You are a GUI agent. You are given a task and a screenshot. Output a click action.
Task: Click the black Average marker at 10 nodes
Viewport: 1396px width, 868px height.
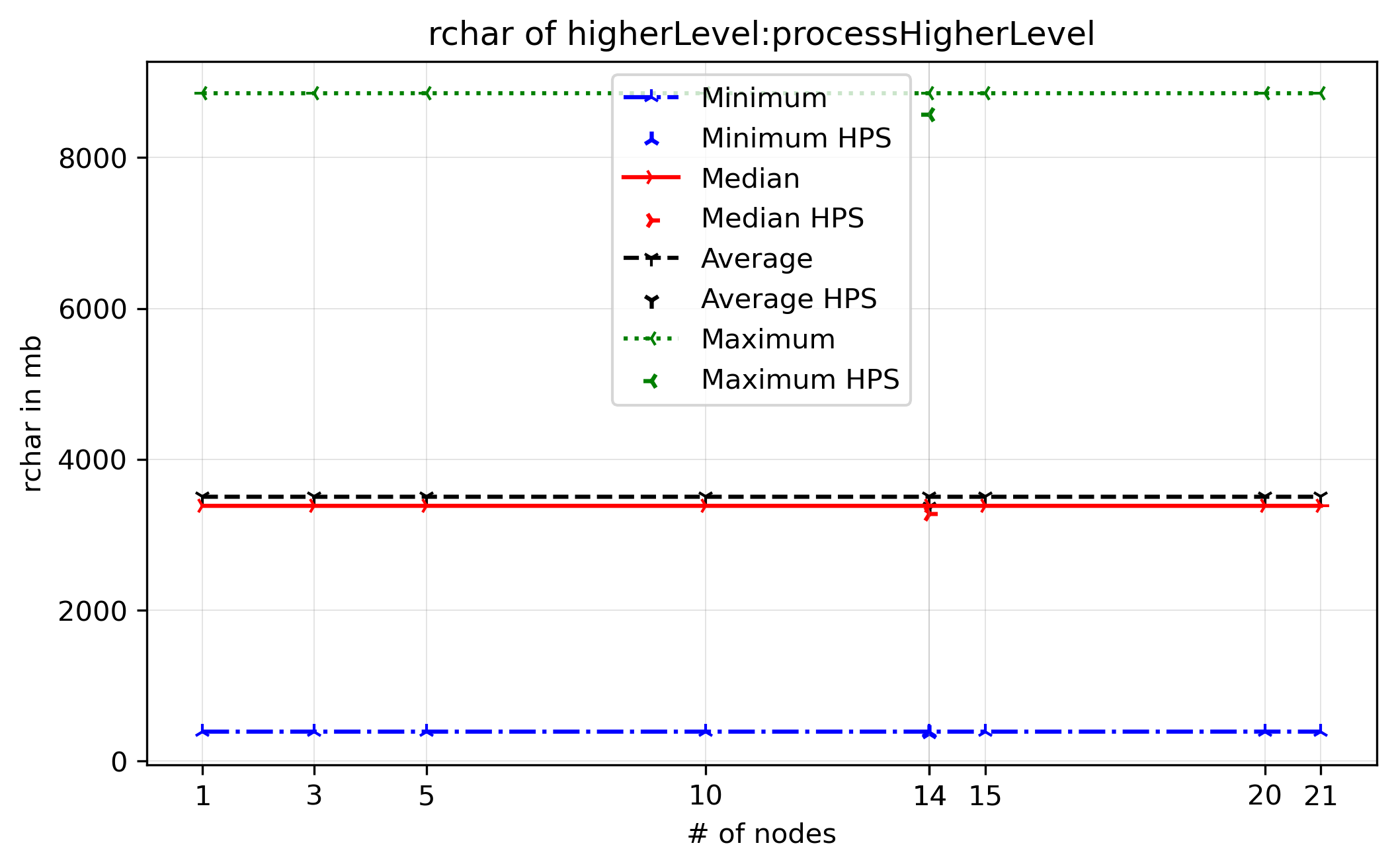(706, 496)
